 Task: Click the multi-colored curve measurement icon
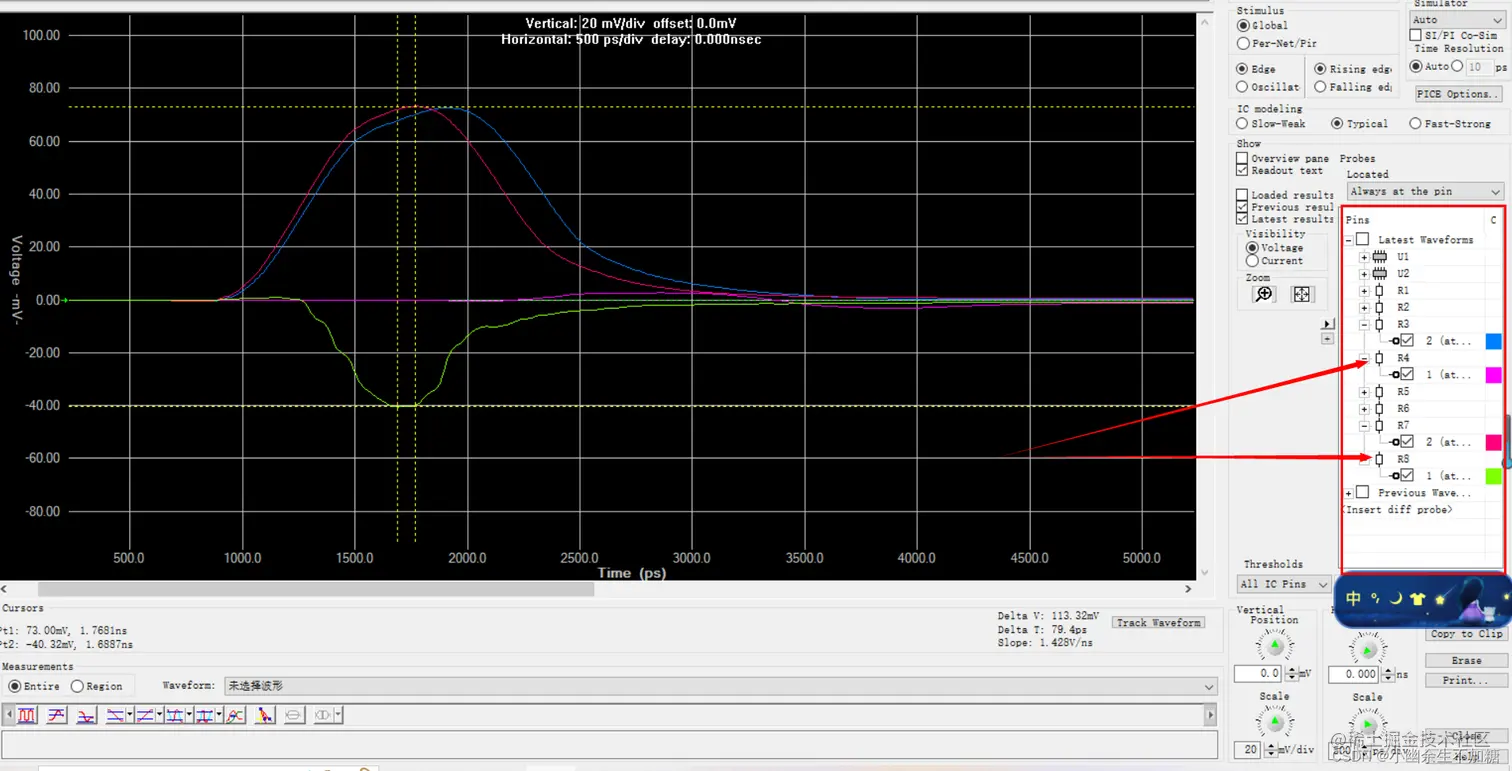coord(235,715)
